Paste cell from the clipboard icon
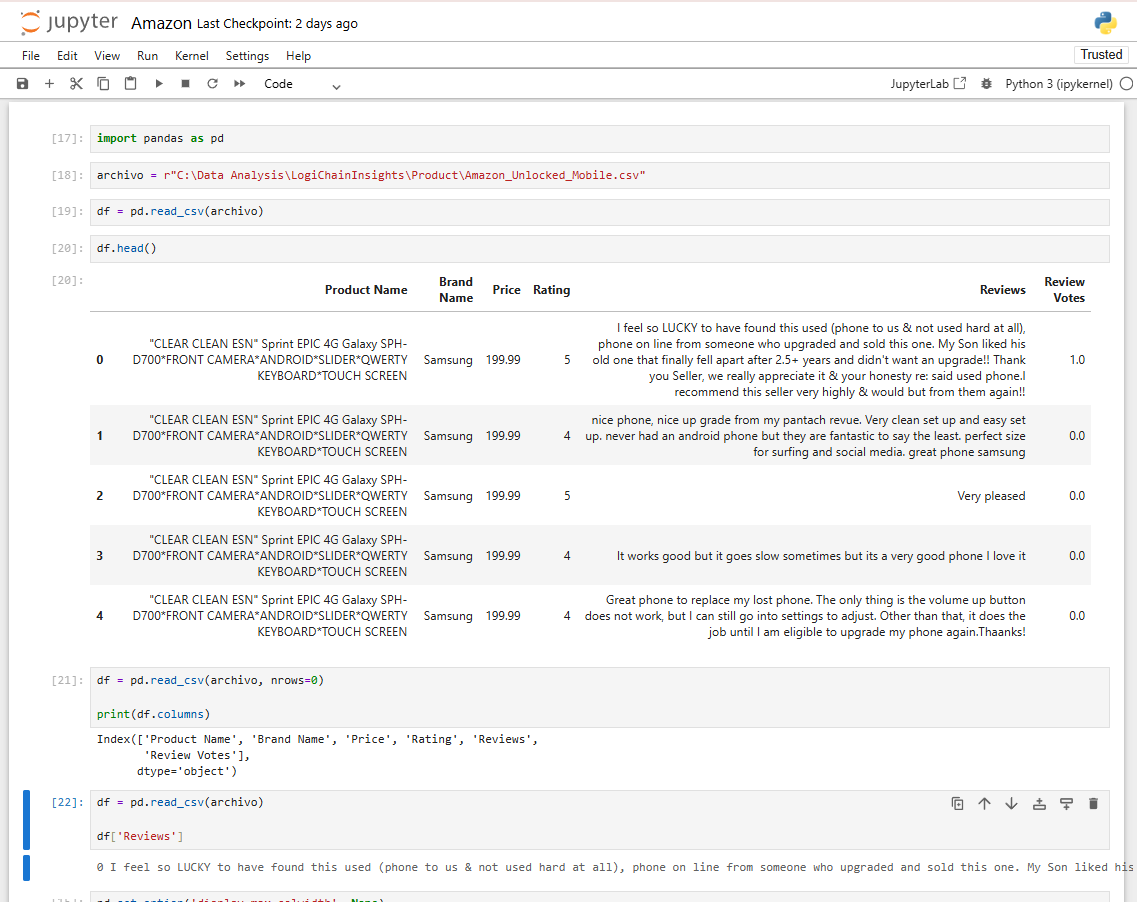This screenshot has height=902, width=1137. click(x=131, y=83)
